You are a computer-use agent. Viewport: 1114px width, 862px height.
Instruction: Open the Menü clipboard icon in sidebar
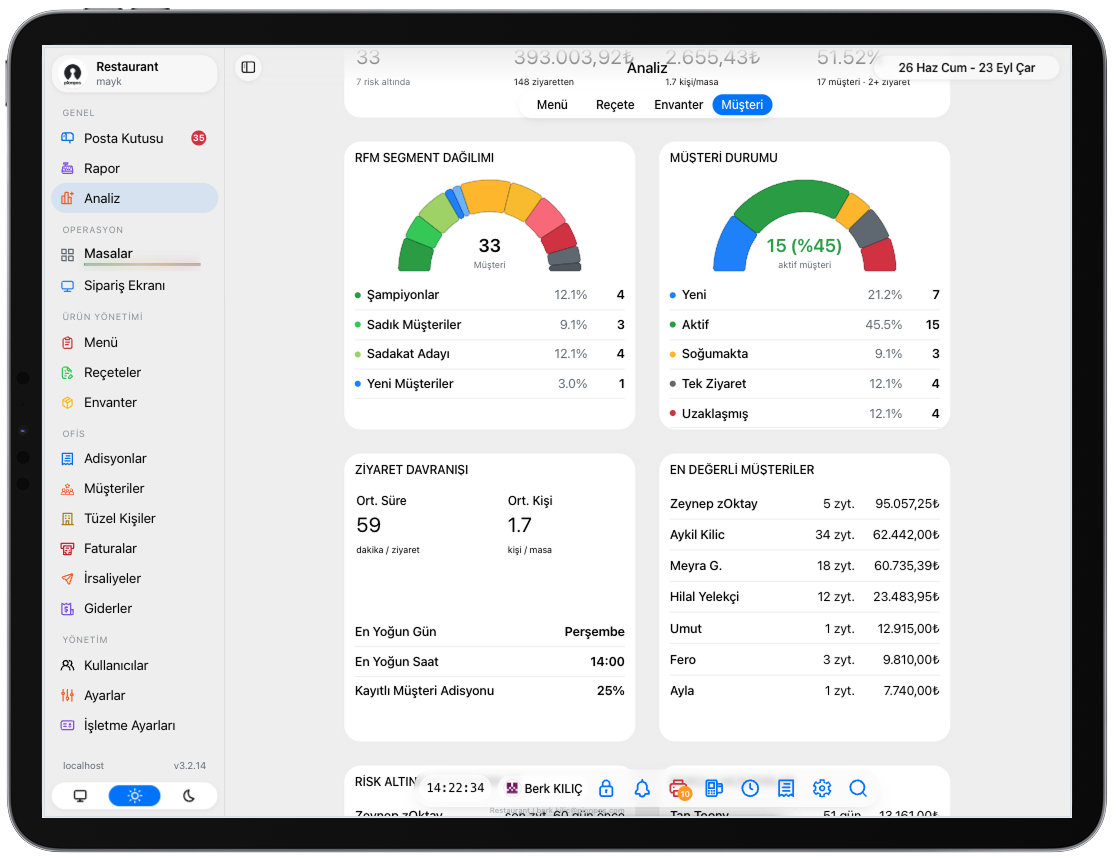pos(67,343)
